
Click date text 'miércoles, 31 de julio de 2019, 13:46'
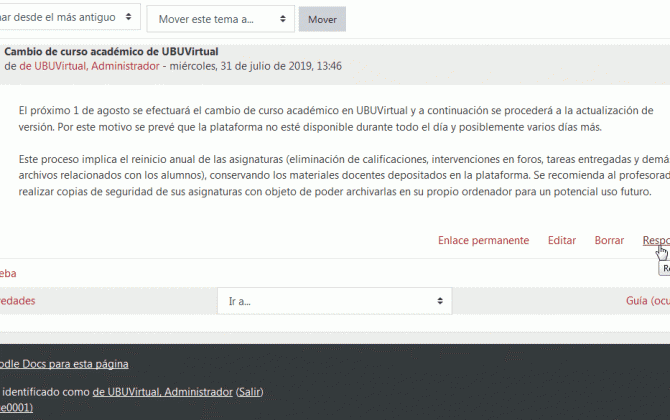click(x=256, y=66)
